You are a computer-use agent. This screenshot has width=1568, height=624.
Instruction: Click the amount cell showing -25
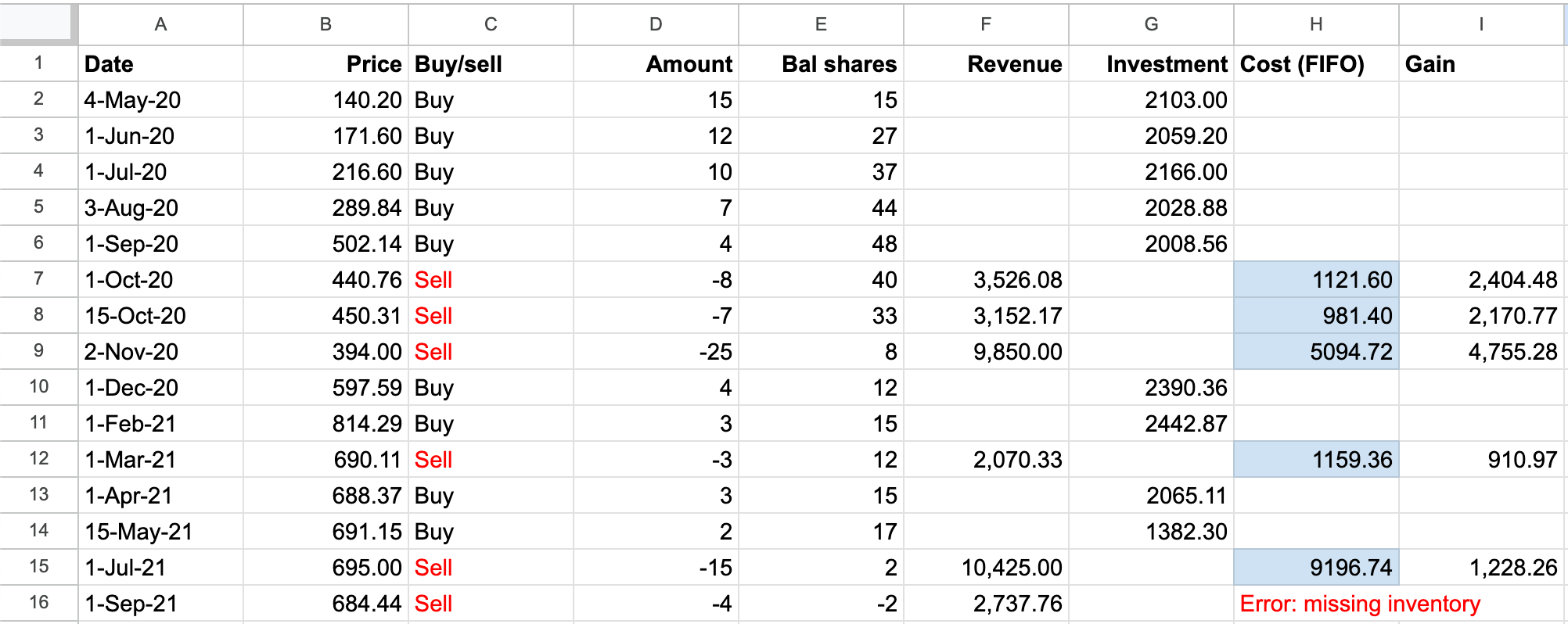pos(656,352)
